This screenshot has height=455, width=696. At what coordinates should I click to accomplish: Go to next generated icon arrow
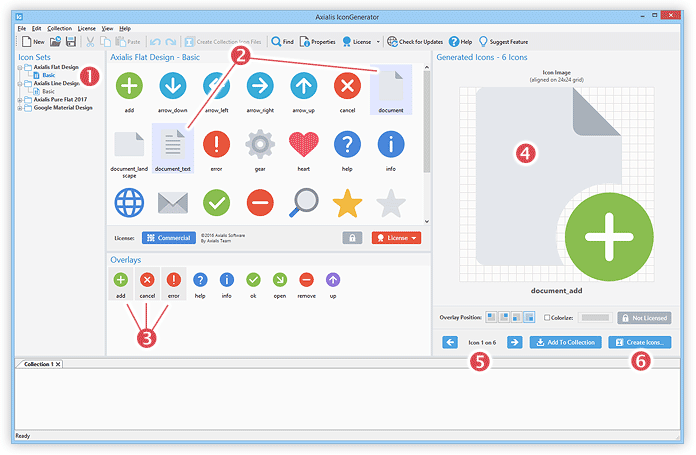click(x=514, y=342)
